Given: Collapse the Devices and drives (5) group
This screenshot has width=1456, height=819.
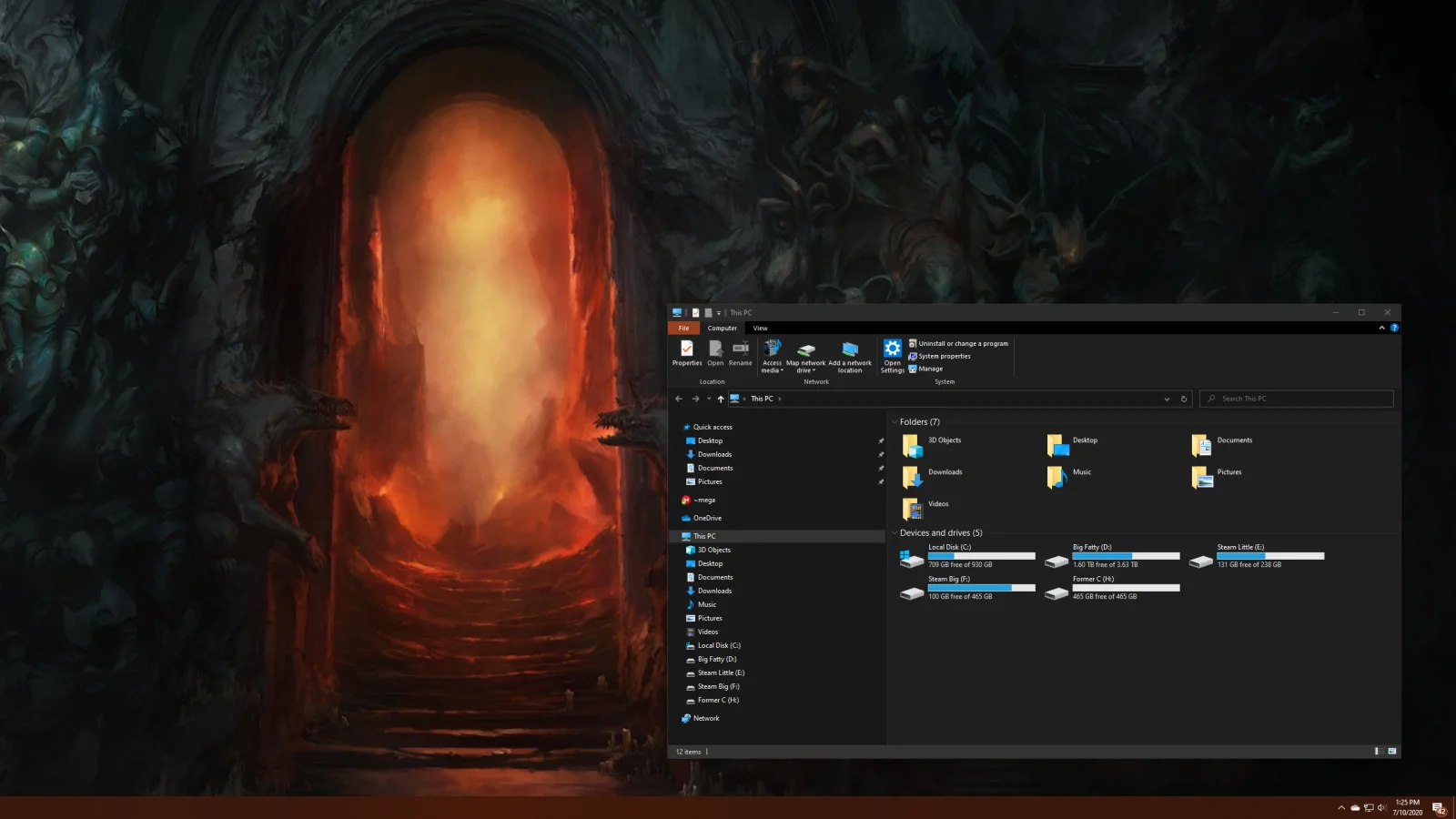Looking at the screenshot, I should coord(895,533).
